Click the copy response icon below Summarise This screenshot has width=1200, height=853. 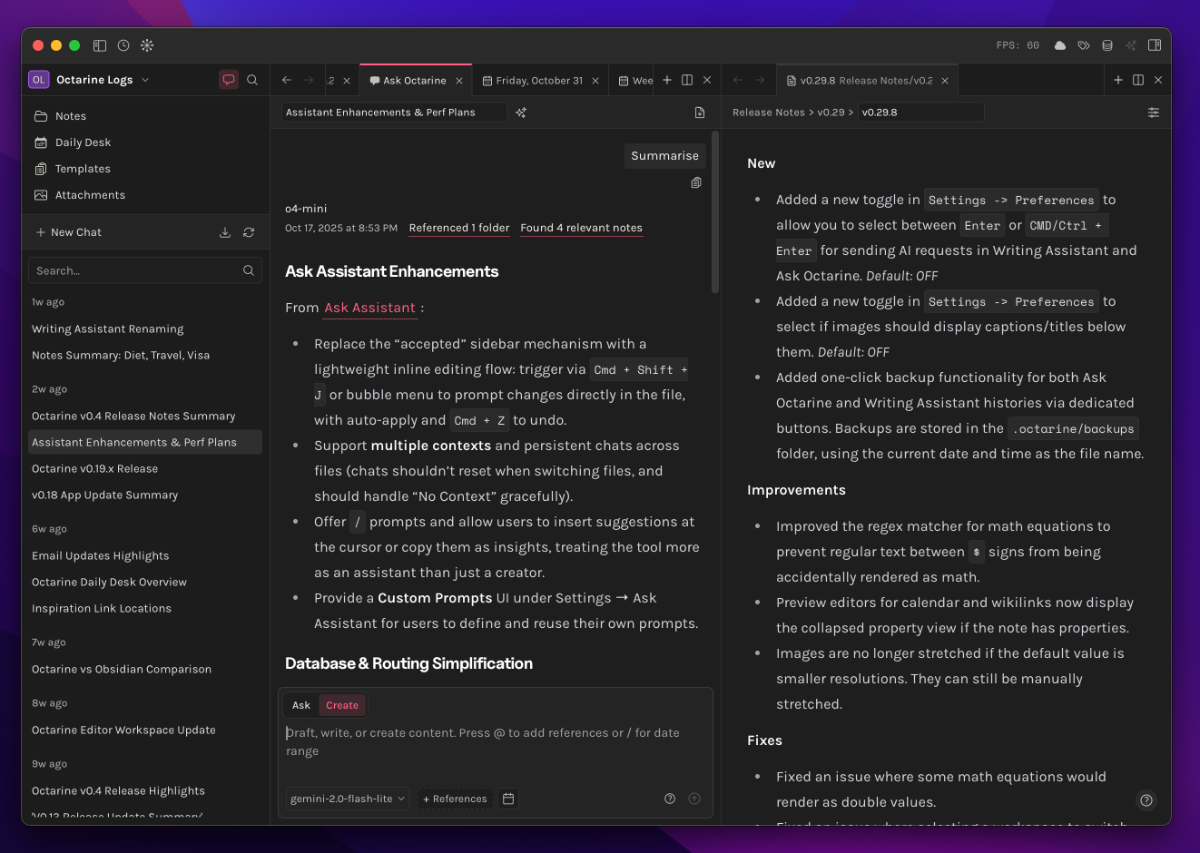point(696,183)
